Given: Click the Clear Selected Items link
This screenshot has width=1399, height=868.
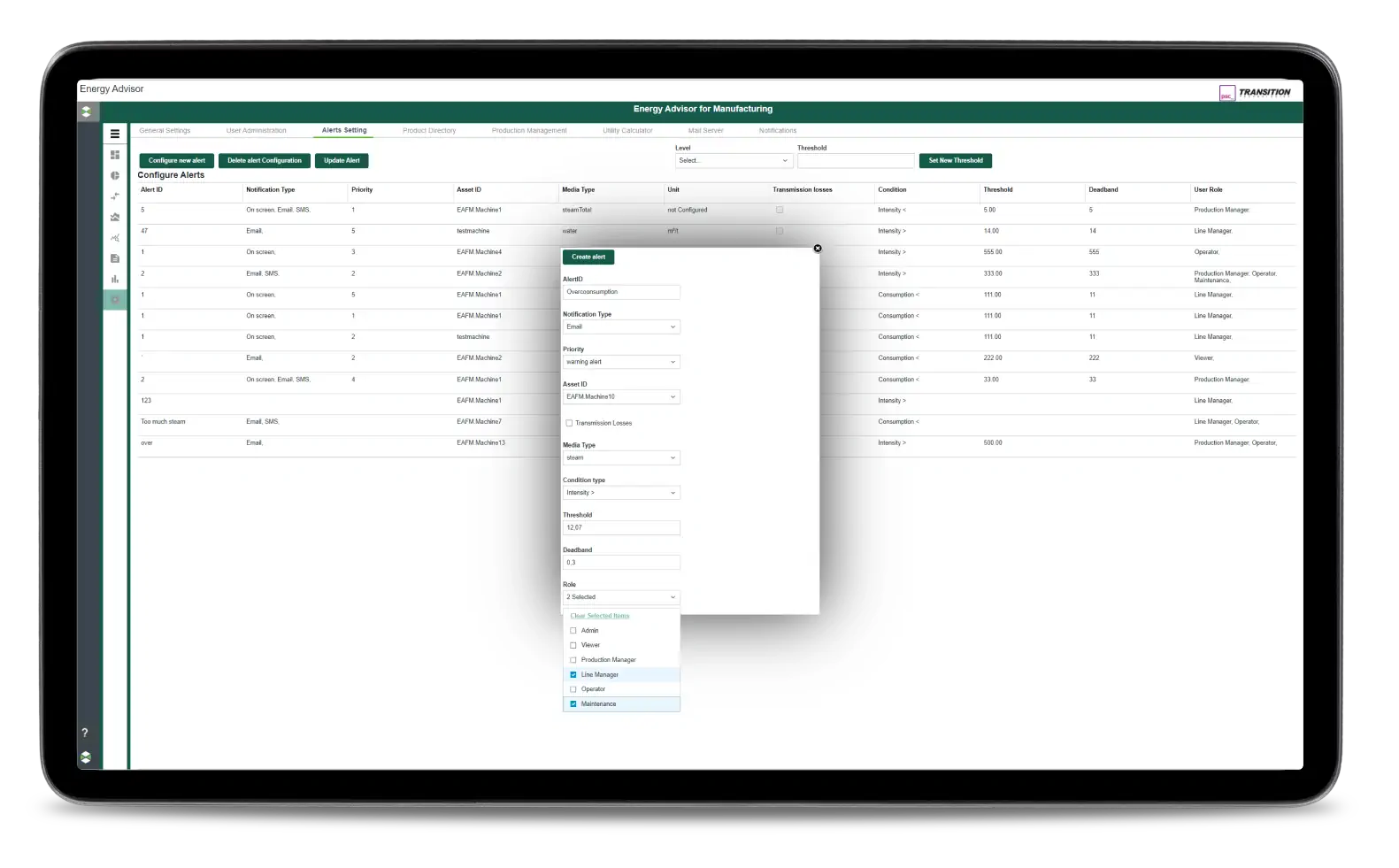Looking at the screenshot, I should click(600, 616).
